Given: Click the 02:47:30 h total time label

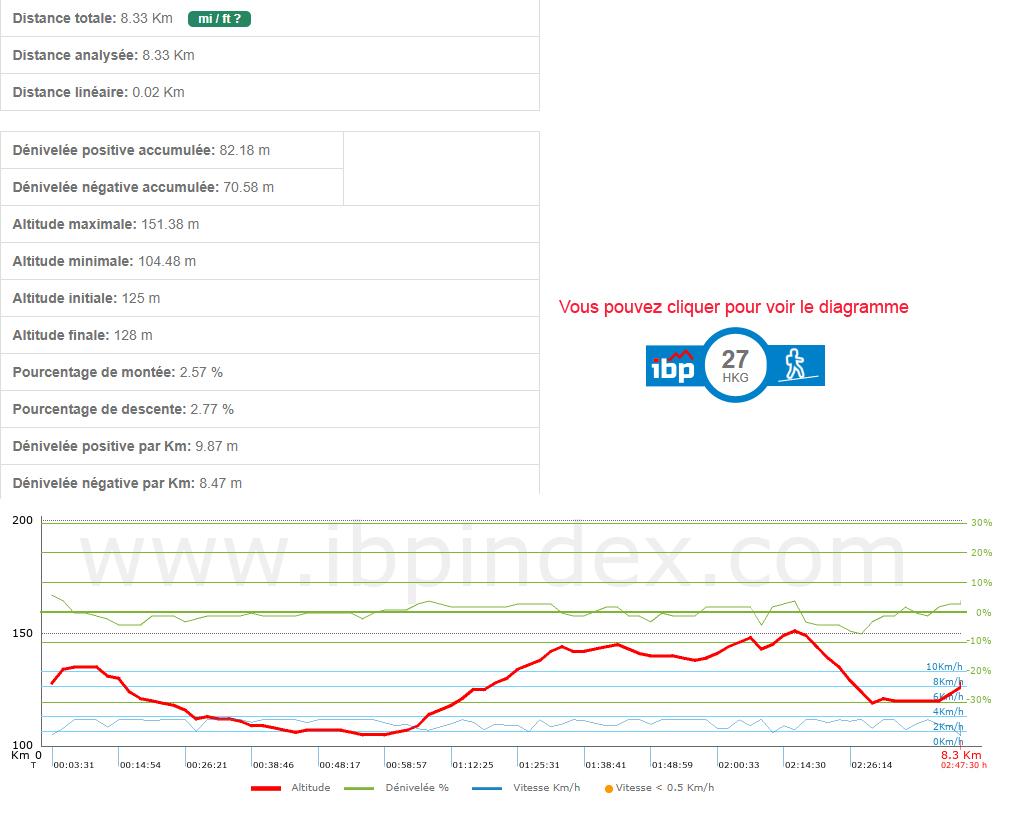Looking at the screenshot, I should (x=963, y=766).
